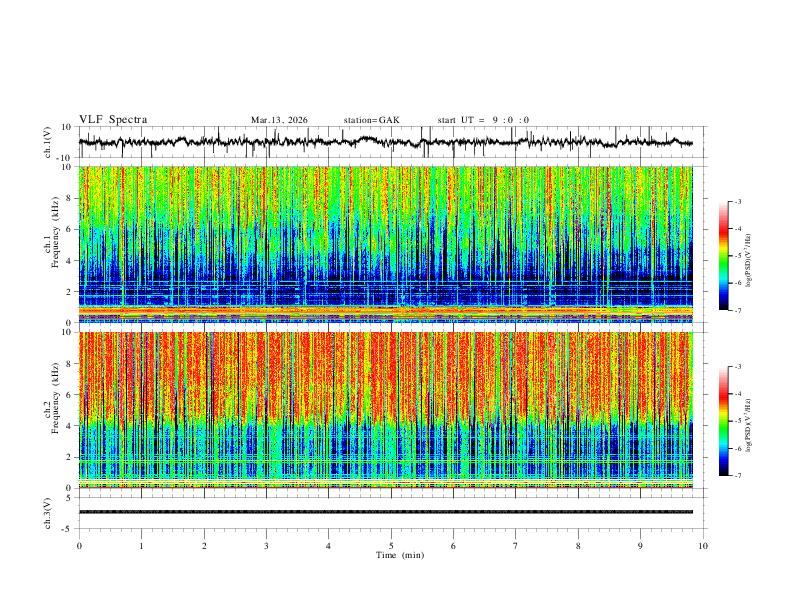
Task: Click the "station=GAK" header label
Action: coord(372,120)
